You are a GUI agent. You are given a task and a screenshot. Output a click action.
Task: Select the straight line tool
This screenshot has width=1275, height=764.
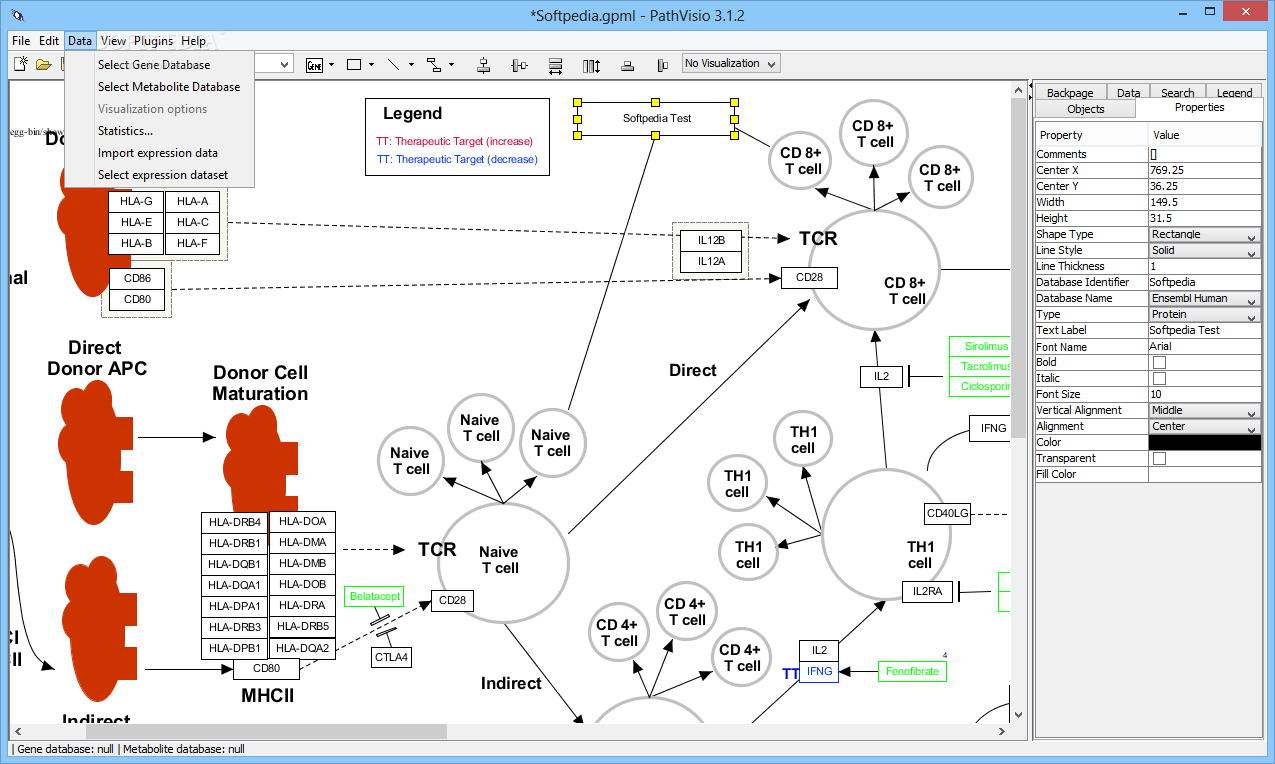tap(394, 65)
